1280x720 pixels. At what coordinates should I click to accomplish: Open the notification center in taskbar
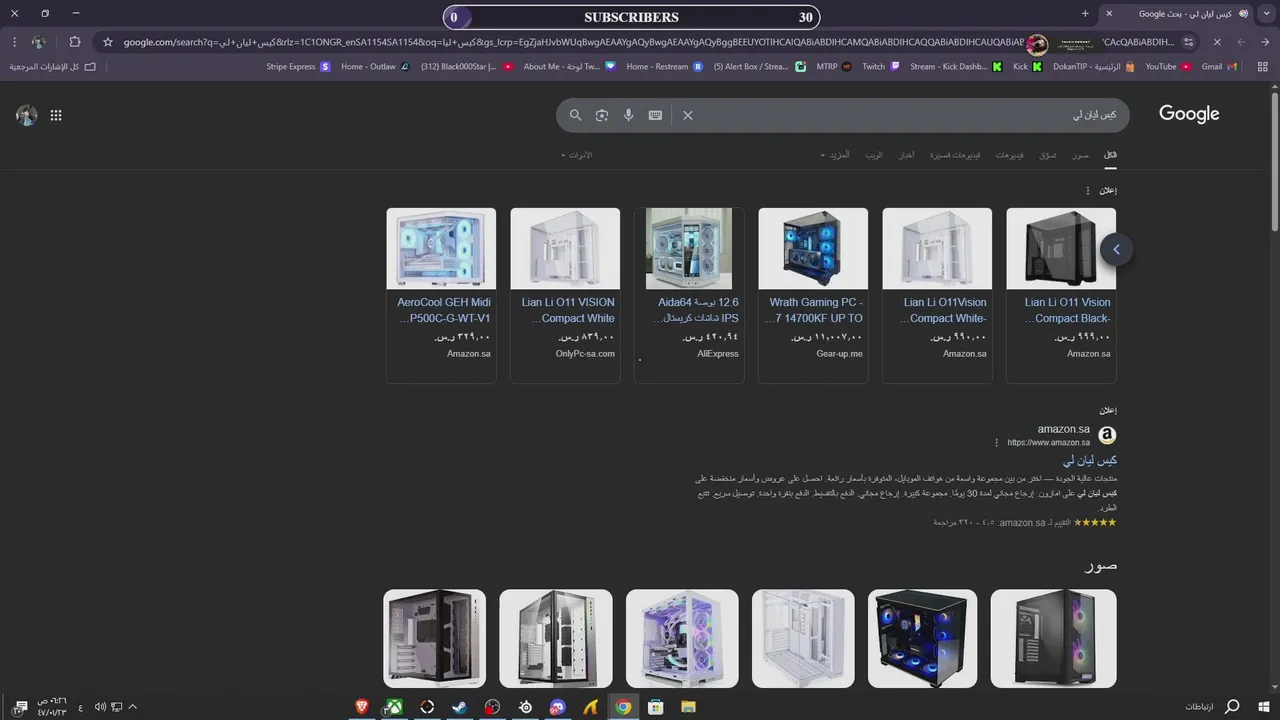click(x=19, y=707)
